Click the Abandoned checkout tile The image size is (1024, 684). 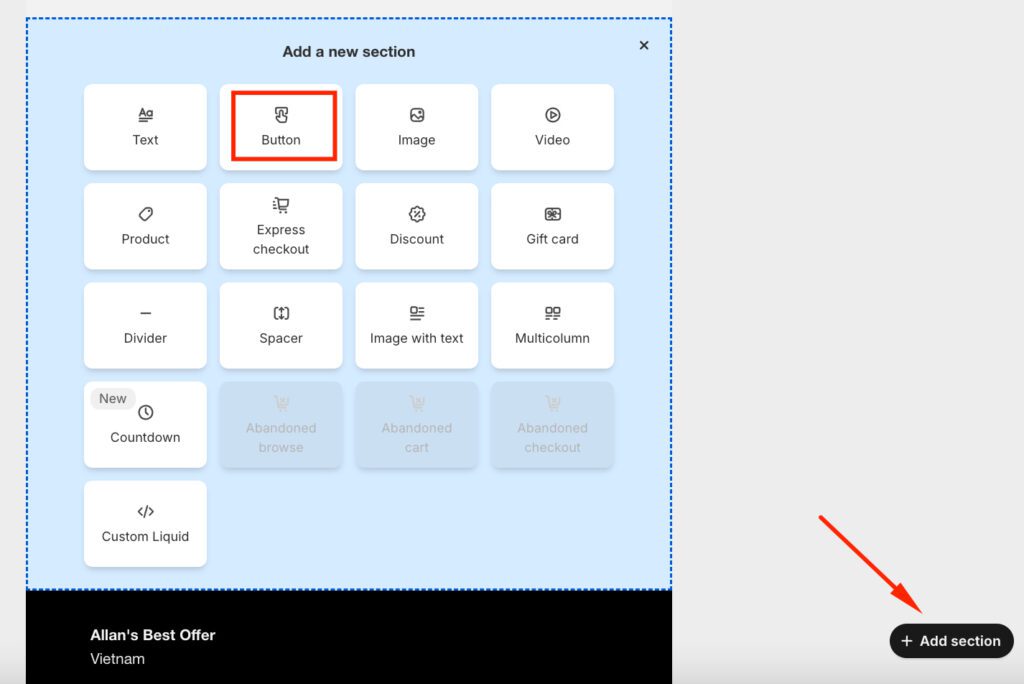coord(552,424)
